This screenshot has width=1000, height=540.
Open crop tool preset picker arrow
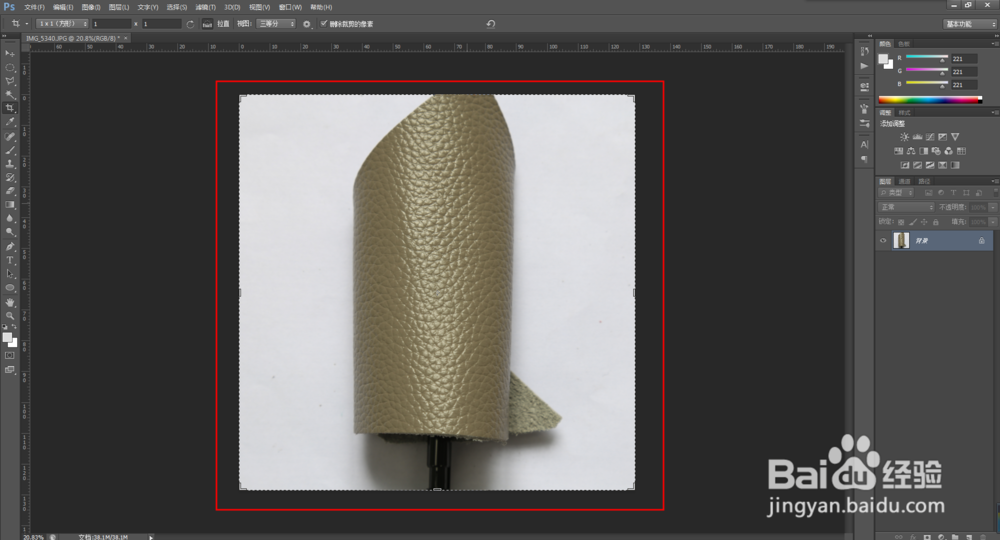click(27, 24)
